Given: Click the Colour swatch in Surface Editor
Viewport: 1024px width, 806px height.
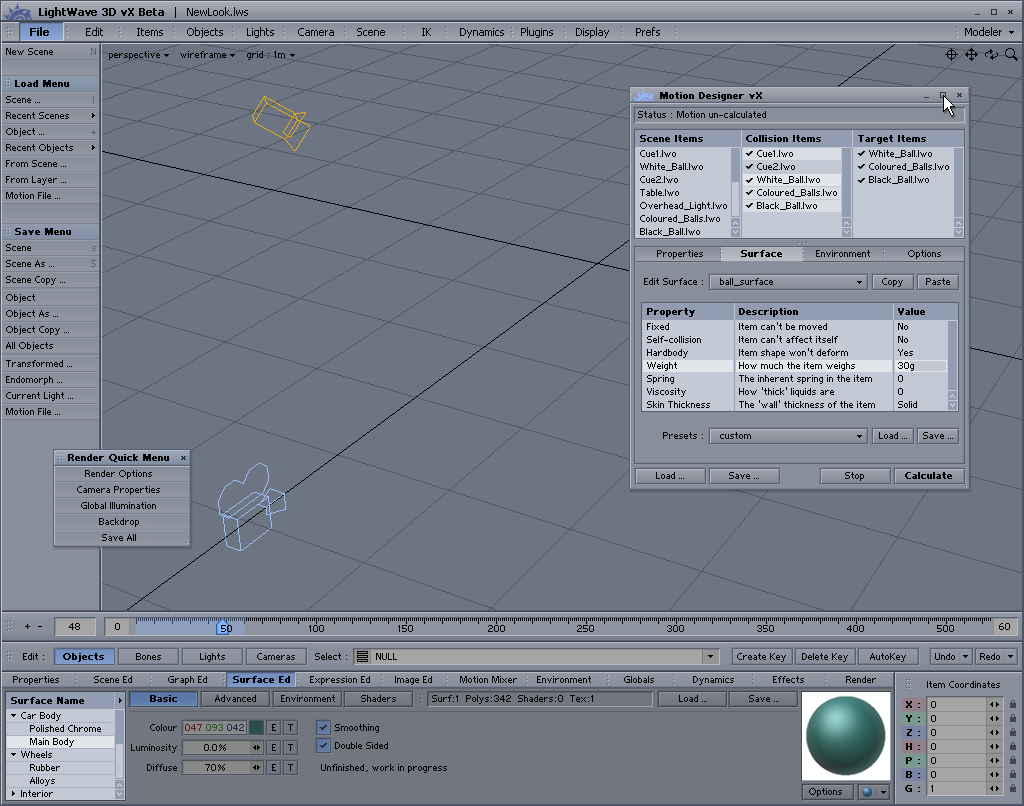Looking at the screenshot, I should pos(256,728).
